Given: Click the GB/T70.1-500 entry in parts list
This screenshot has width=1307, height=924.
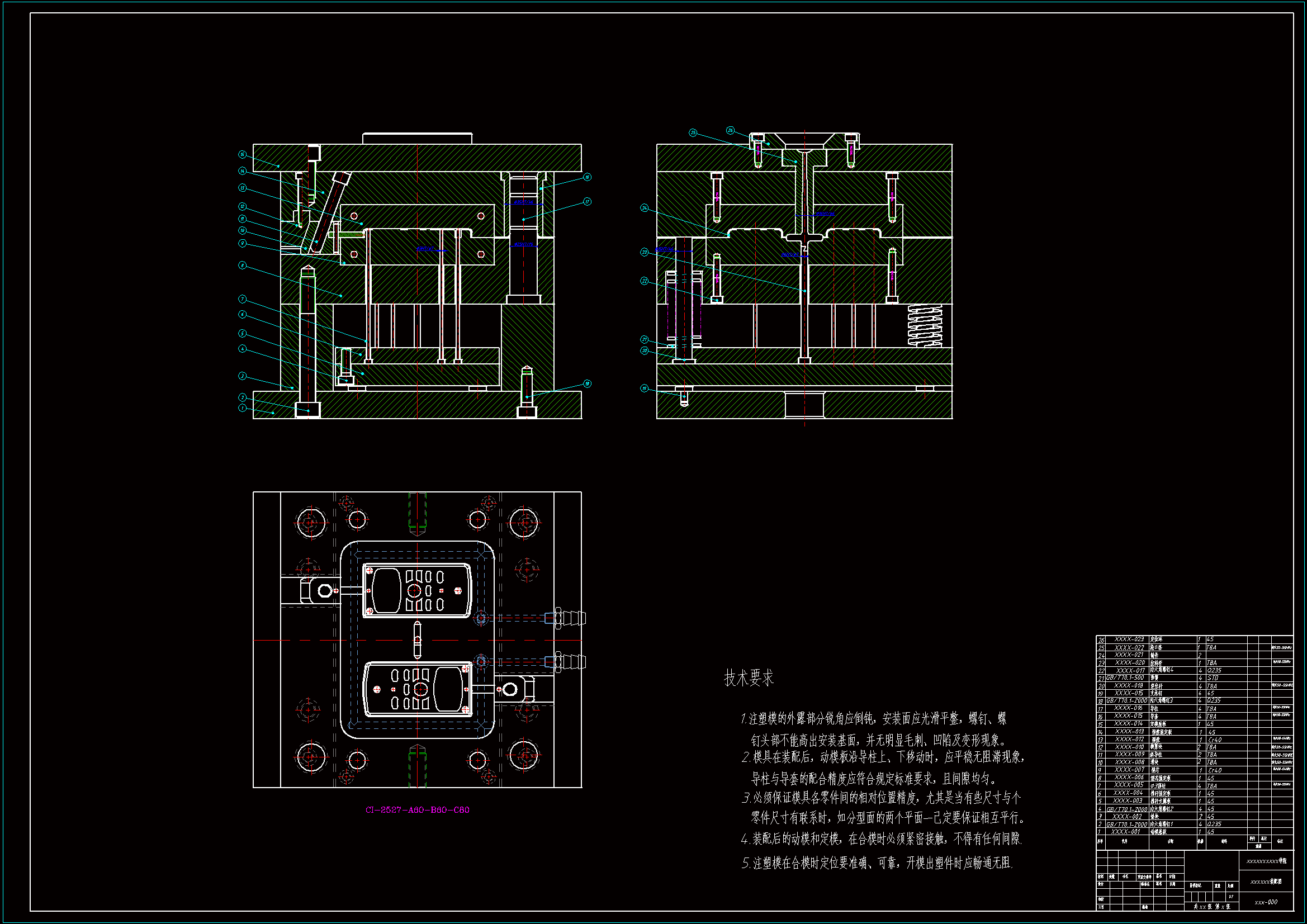Looking at the screenshot, I should pyautogui.click(x=1125, y=678).
